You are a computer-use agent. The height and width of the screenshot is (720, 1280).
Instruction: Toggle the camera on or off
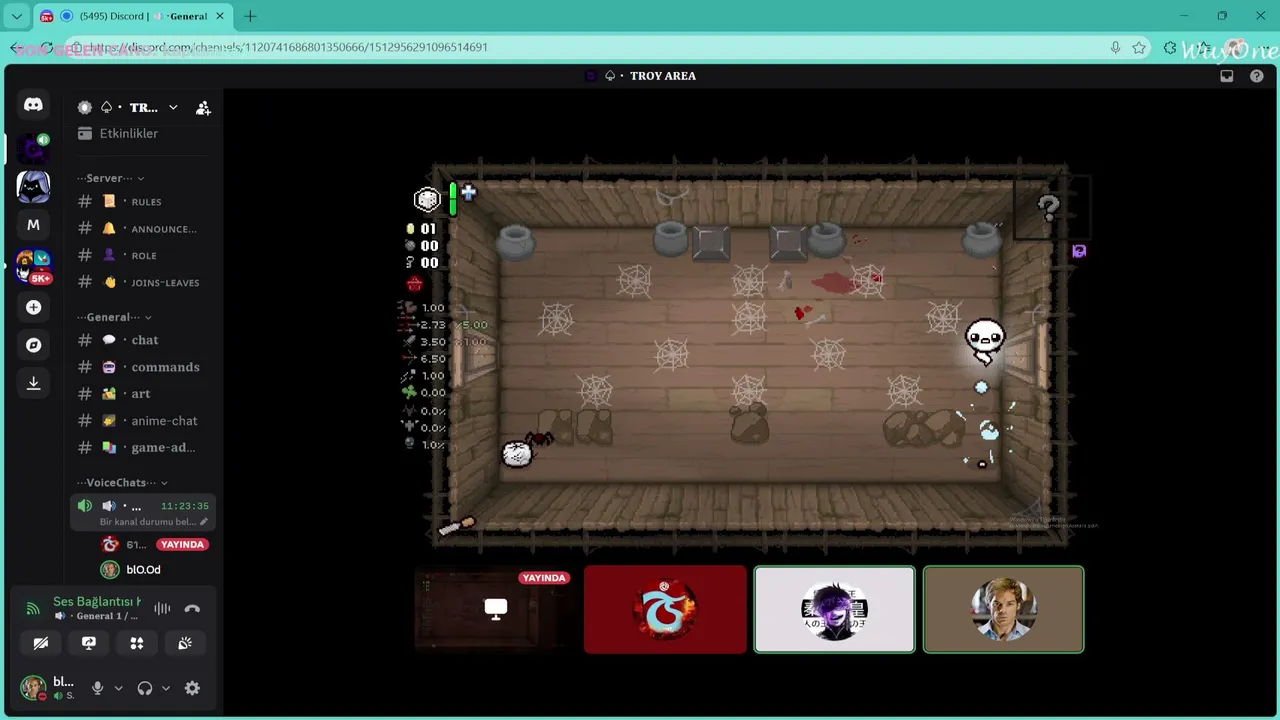pyautogui.click(x=41, y=644)
